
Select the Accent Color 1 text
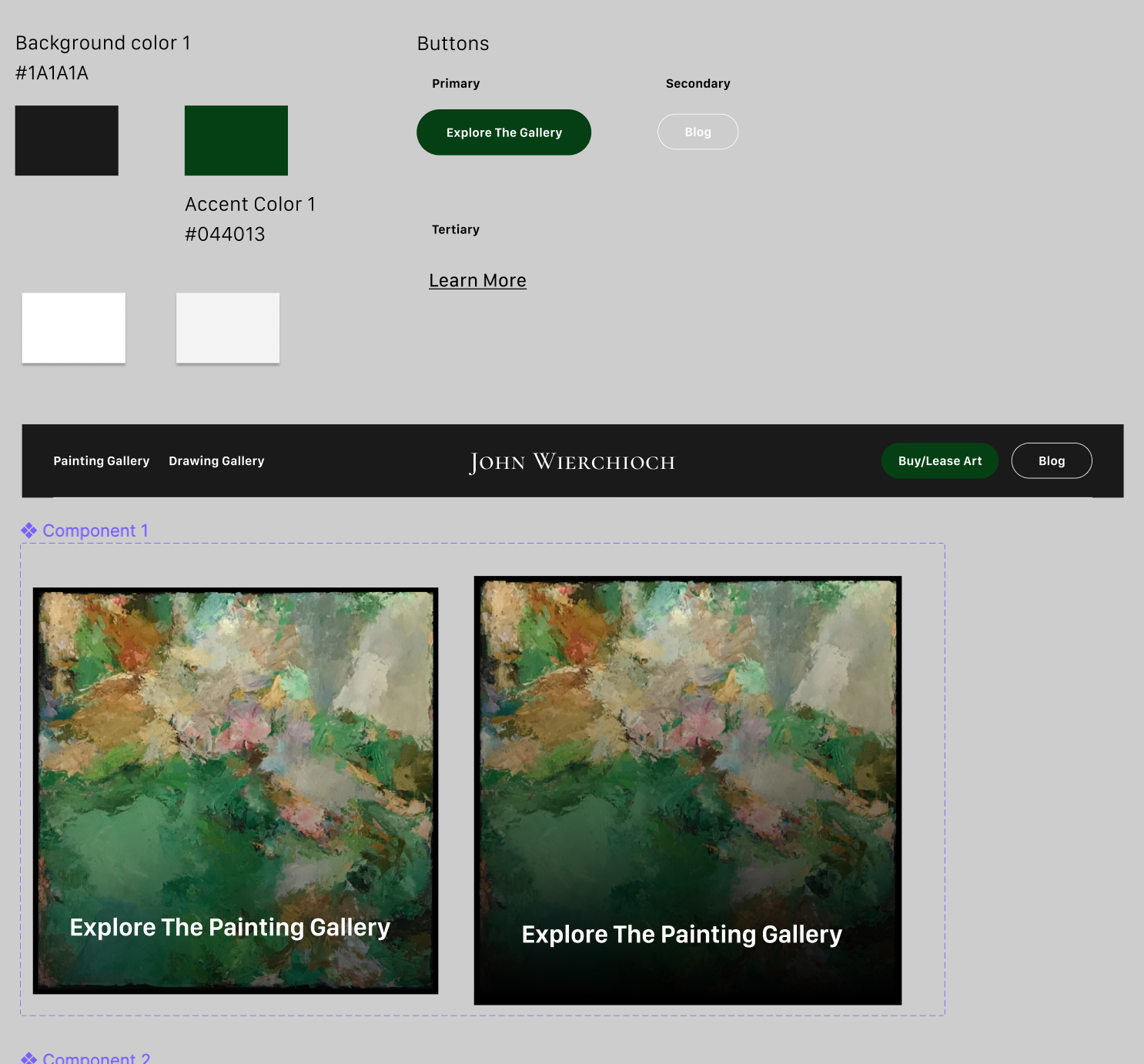[250, 204]
